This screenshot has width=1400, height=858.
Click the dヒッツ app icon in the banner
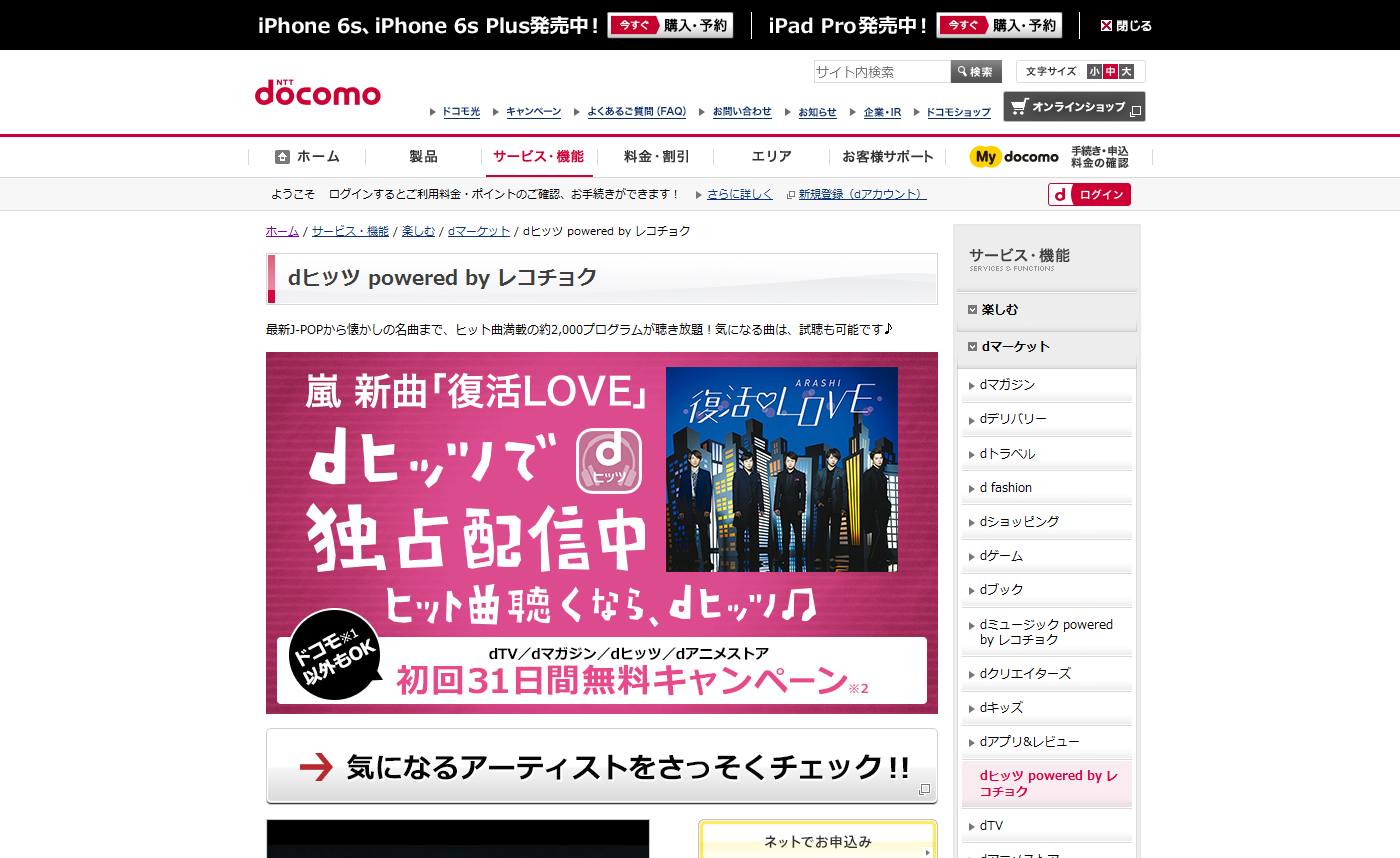click(x=609, y=459)
